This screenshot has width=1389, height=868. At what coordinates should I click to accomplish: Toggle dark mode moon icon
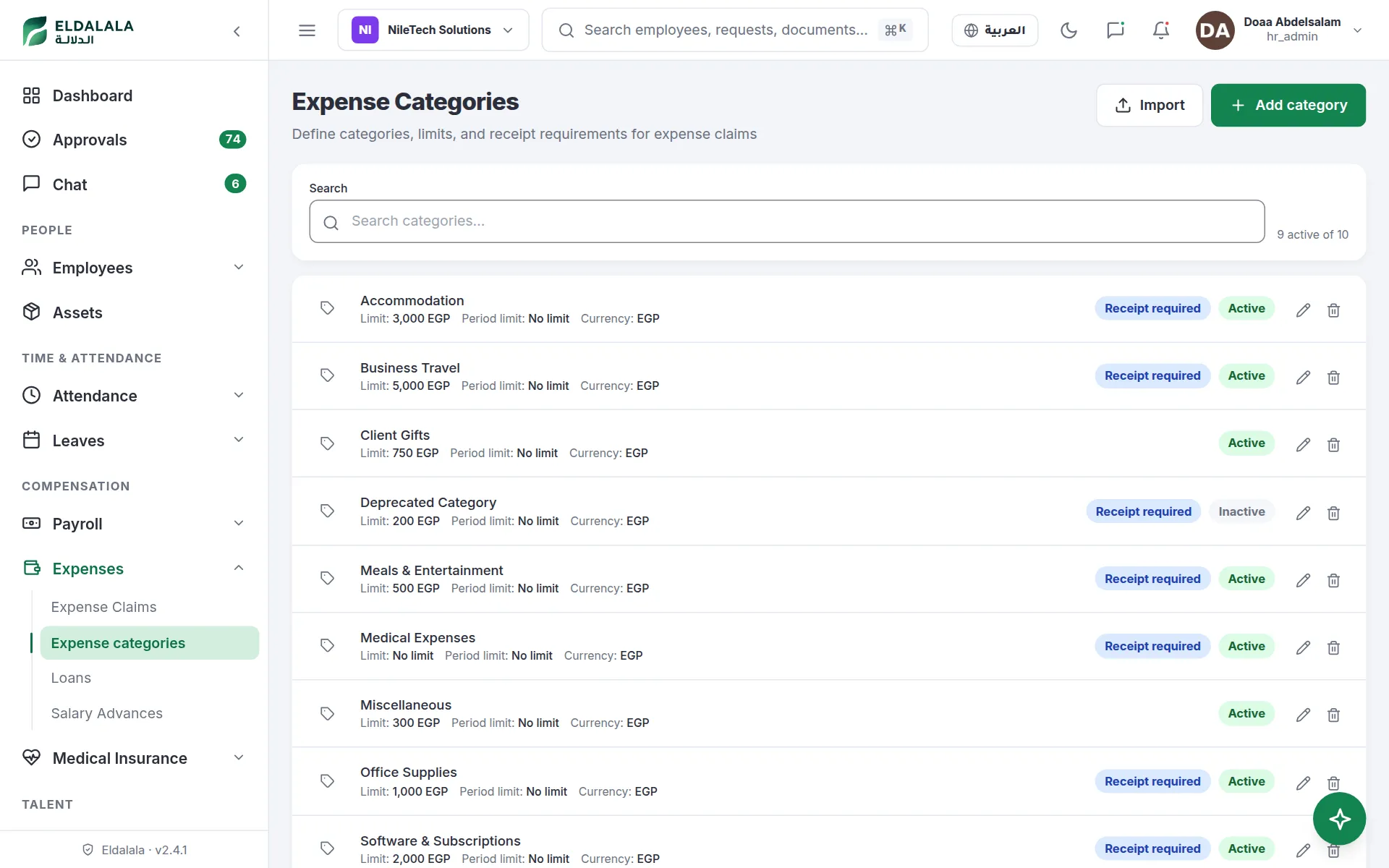pyautogui.click(x=1069, y=30)
